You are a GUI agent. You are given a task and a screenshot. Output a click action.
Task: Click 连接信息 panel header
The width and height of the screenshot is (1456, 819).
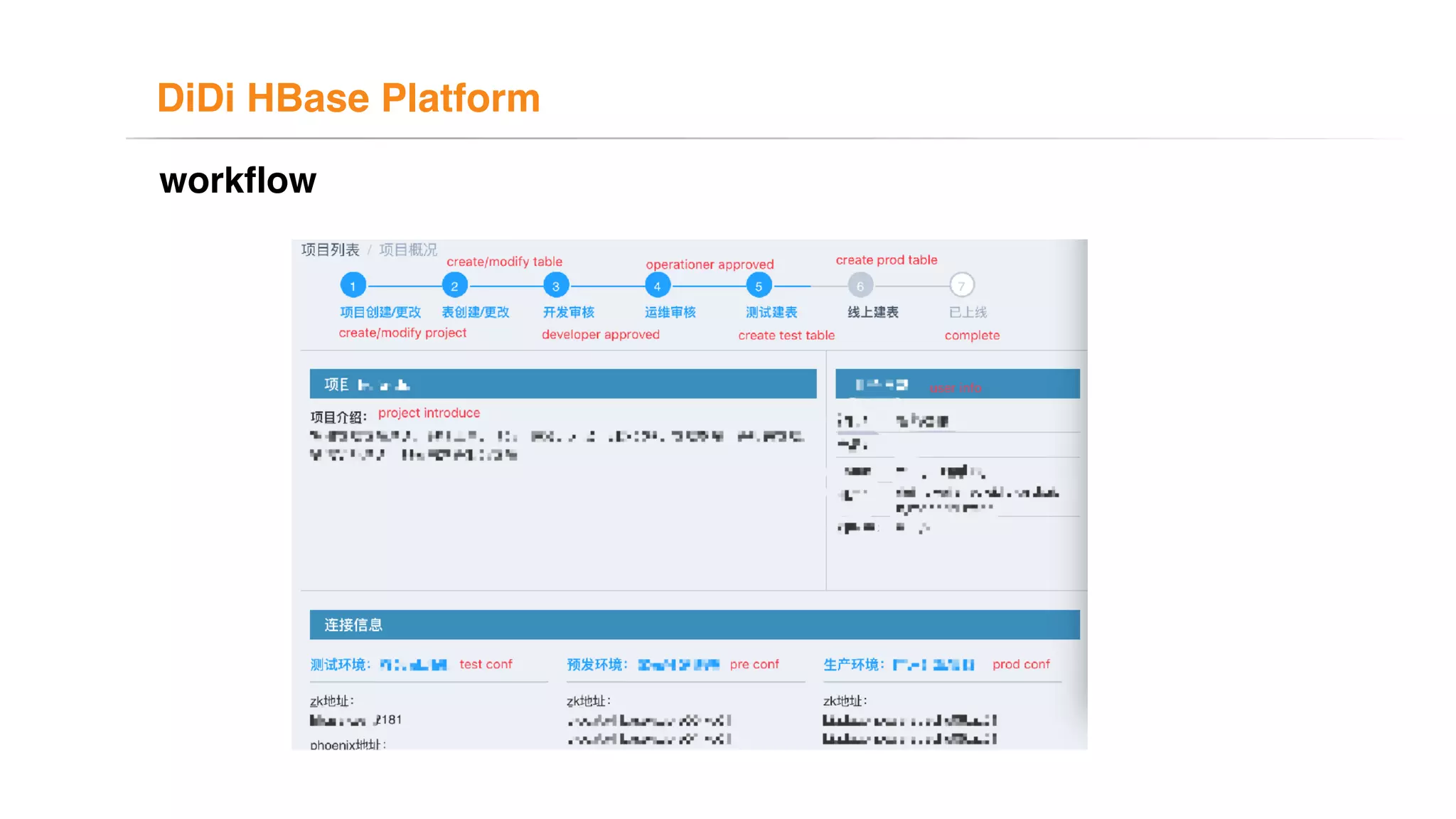pyautogui.click(x=695, y=625)
